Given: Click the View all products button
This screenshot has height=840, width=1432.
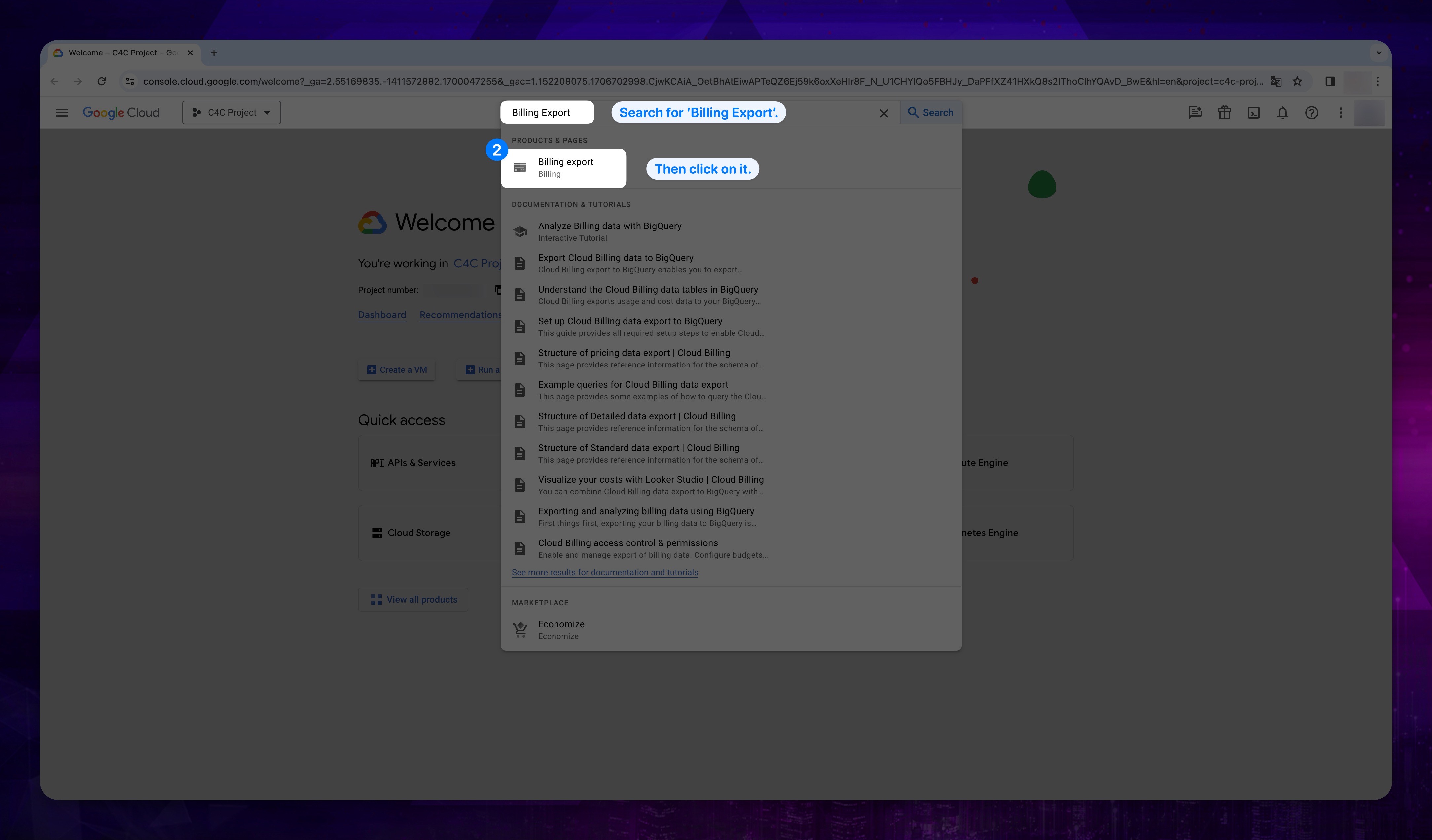Looking at the screenshot, I should tap(413, 599).
